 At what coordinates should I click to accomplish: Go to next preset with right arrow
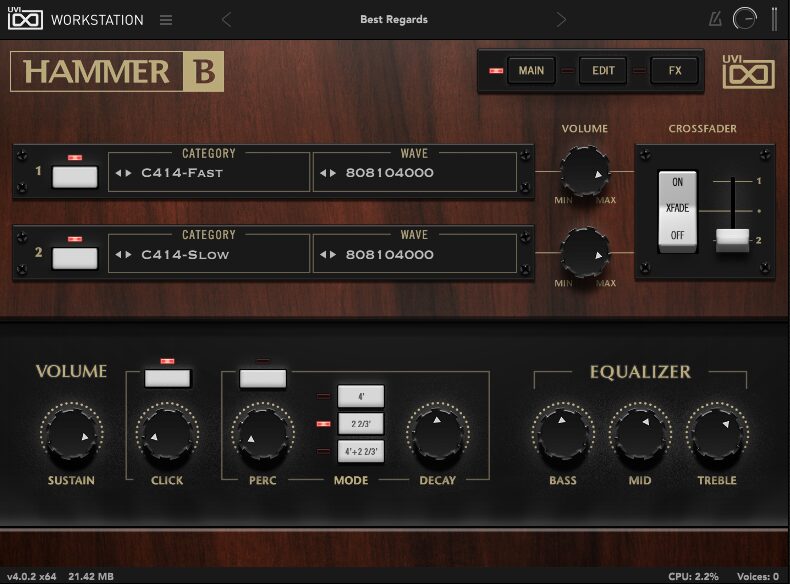click(x=561, y=20)
